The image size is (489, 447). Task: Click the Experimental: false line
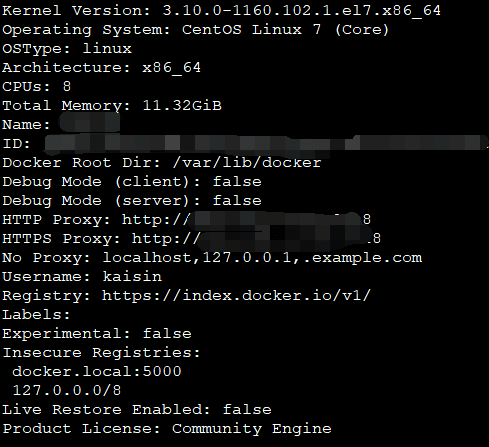[x=97, y=334]
